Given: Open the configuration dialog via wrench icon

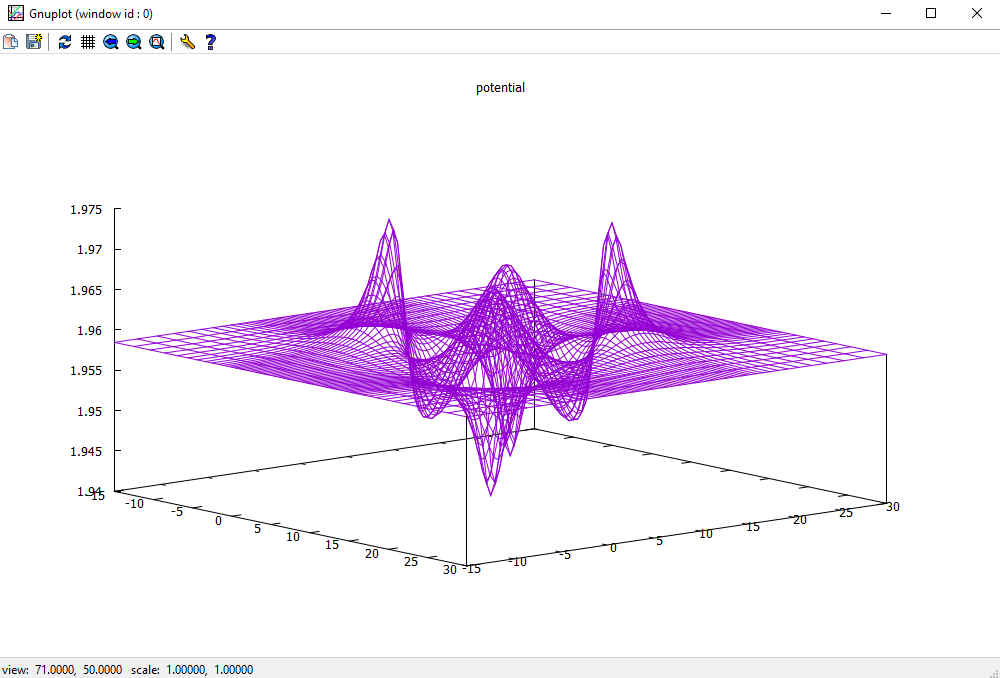Looking at the screenshot, I should coord(187,42).
